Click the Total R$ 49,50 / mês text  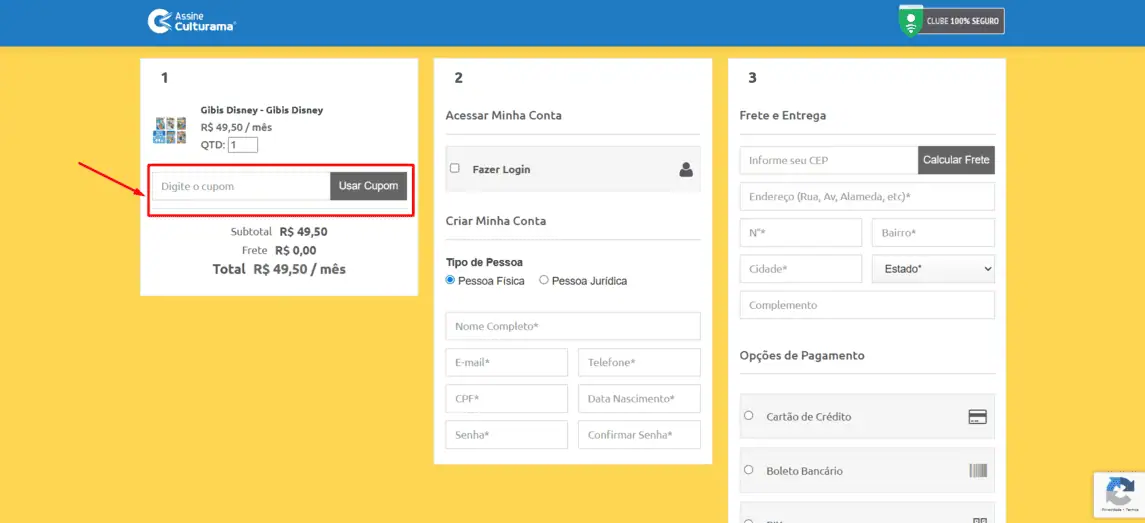[x=279, y=269]
